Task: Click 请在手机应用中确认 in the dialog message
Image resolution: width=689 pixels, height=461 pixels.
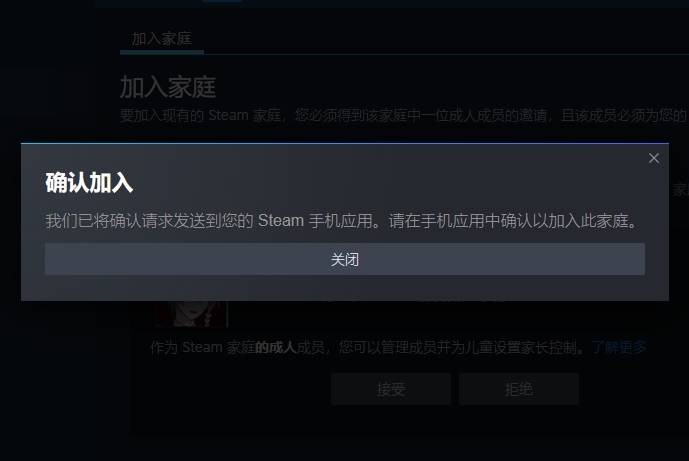Action: [460, 220]
